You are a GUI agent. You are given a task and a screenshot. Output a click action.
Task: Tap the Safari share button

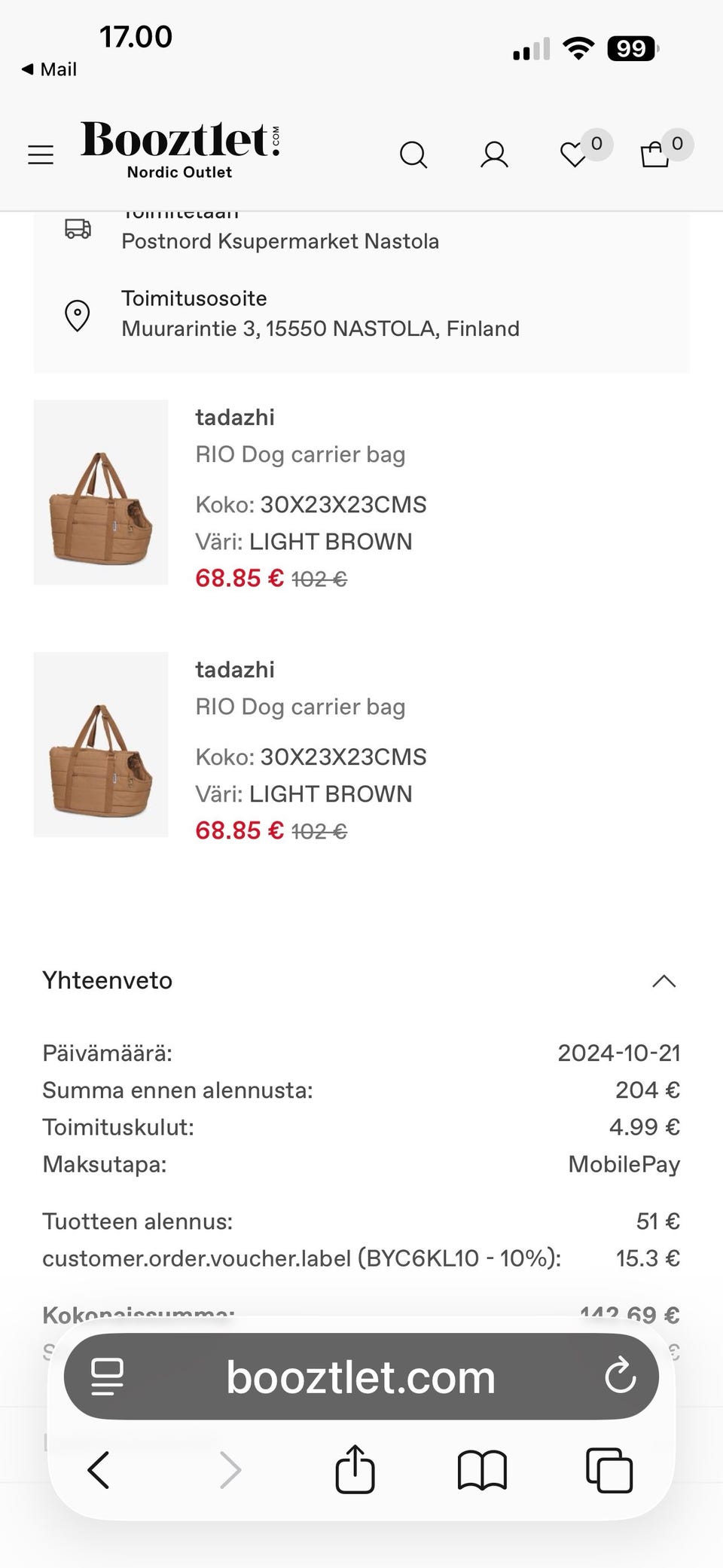tap(355, 1469)
